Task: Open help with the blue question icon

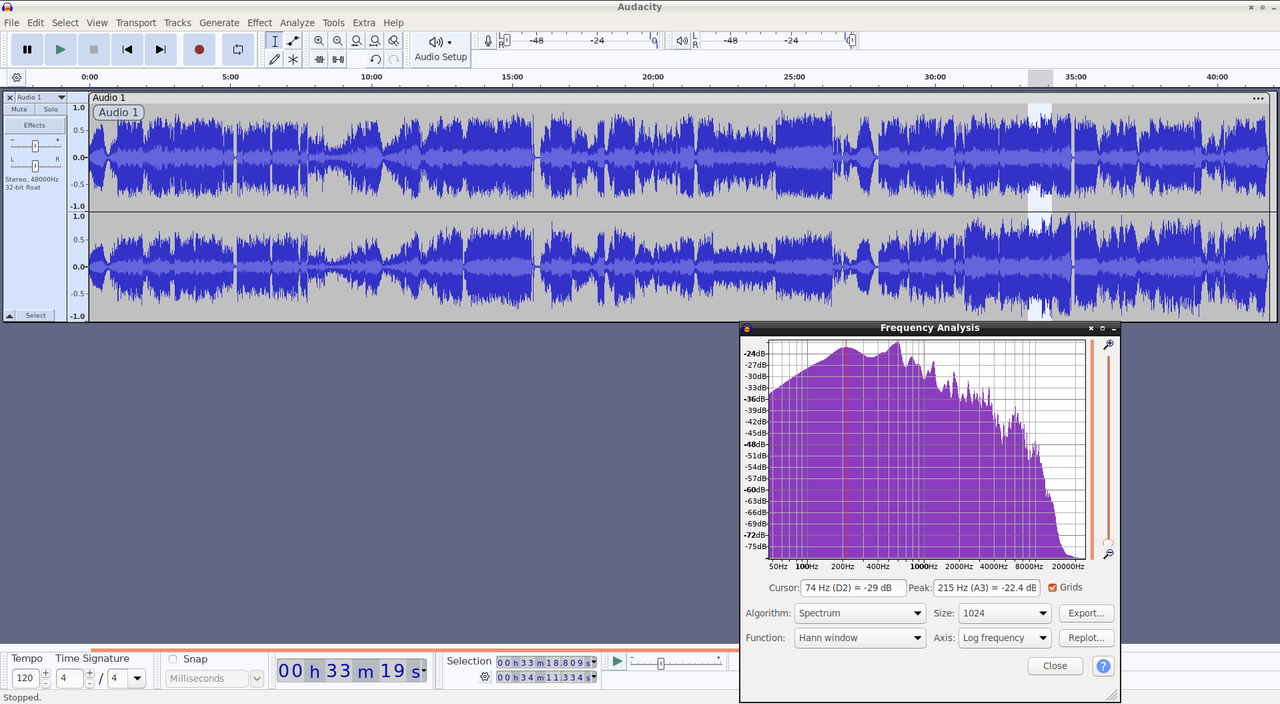Action: [x=1103, y=666]
